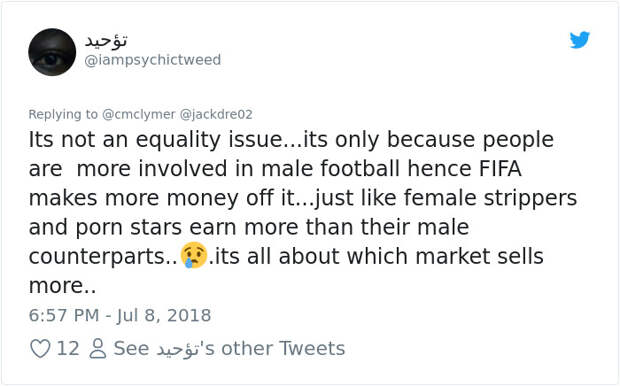This screenshot has width=620, height=386.
Task: Click the phrase "Its not an equality issue"
Action: click(155, 139)
